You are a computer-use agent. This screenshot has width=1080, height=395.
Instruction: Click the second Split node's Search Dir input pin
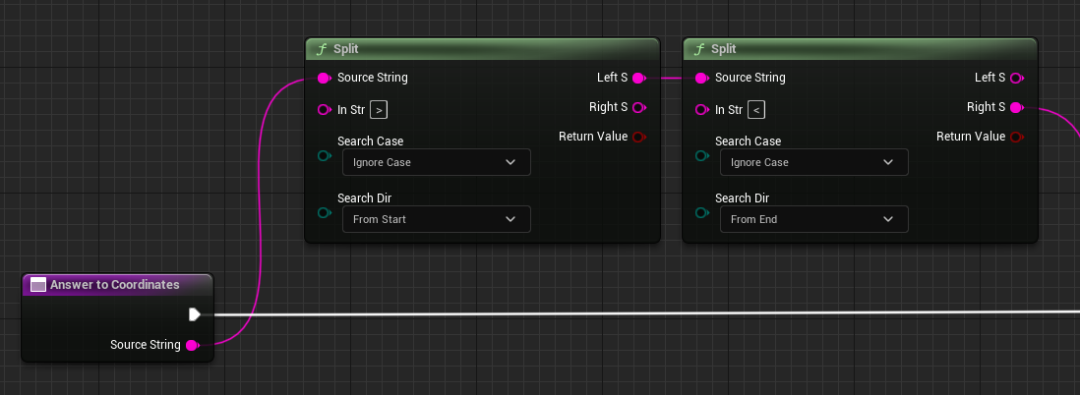pos(701,213)
